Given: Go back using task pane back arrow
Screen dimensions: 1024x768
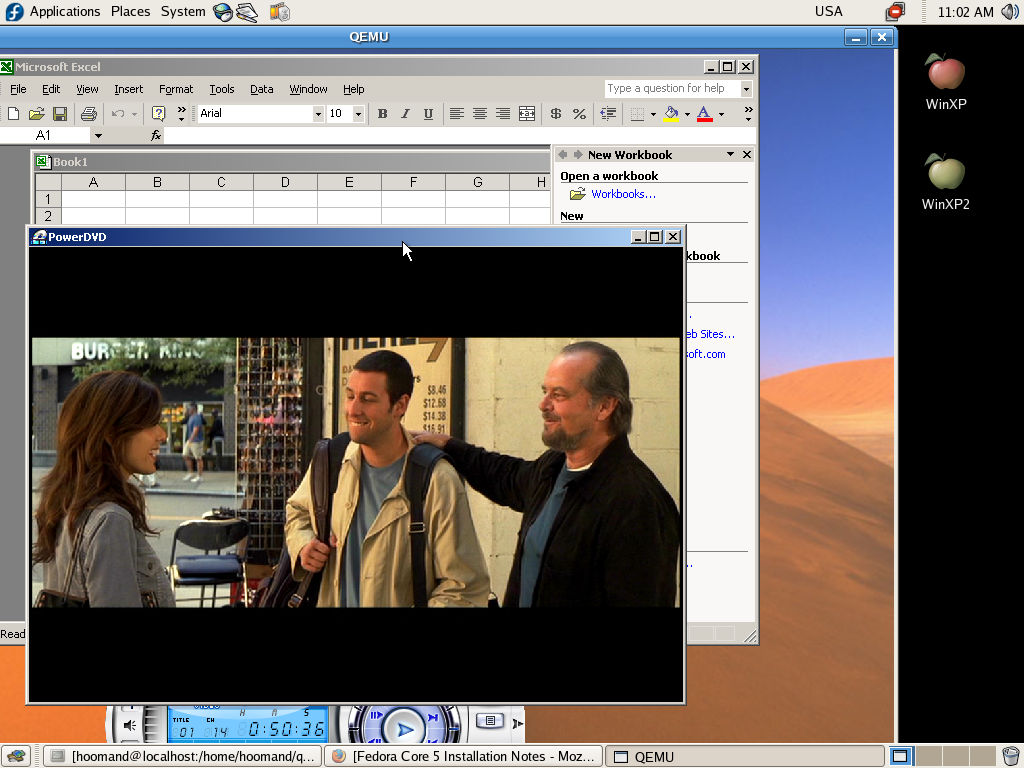Looking at the screenshot, I should [562, 154].
